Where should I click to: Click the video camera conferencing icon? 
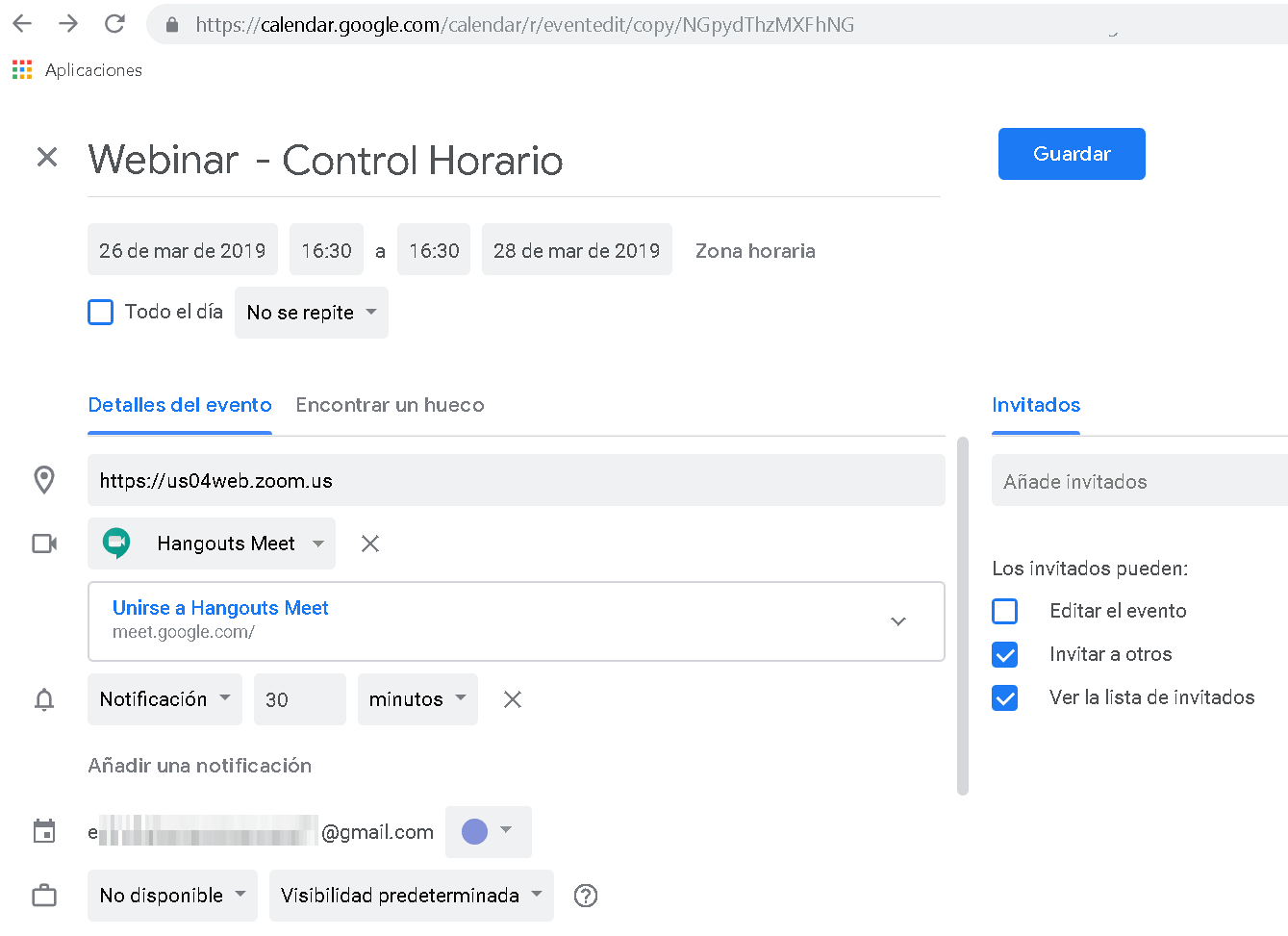(x=44, y=544)
